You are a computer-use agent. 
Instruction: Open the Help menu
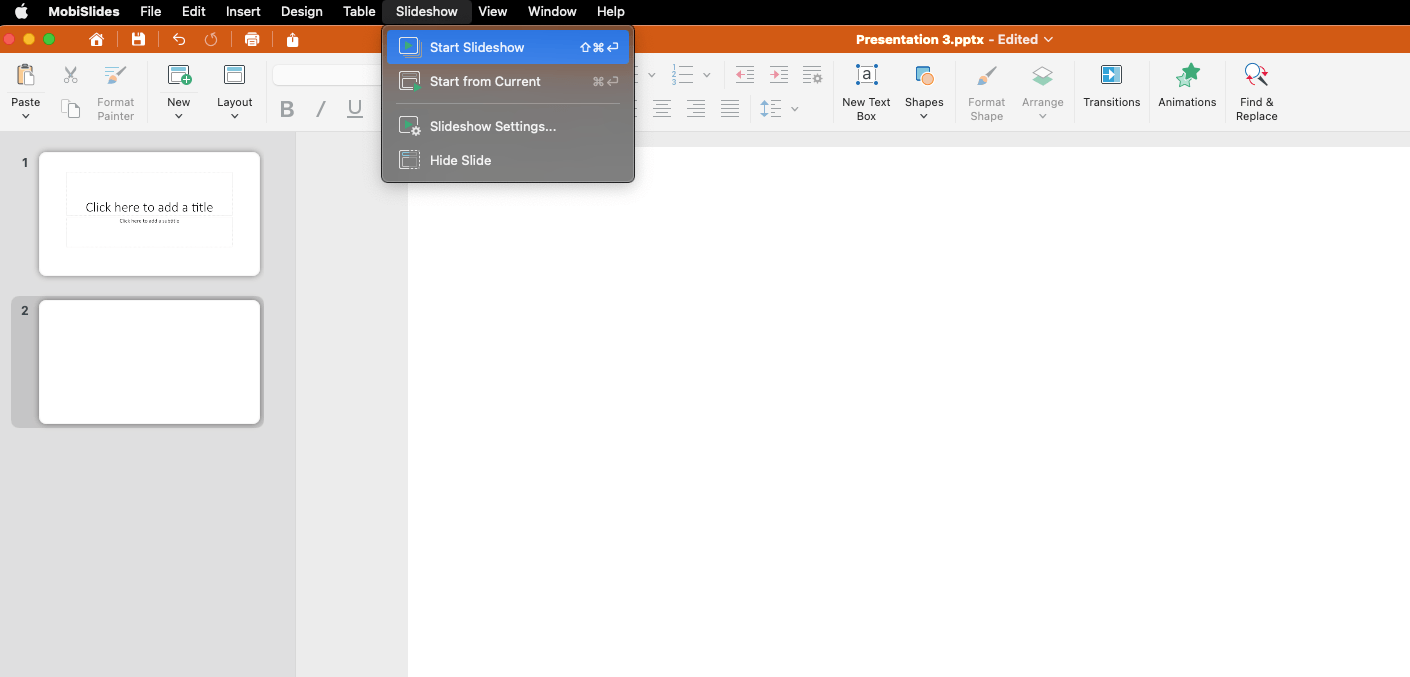pos(611,12)
